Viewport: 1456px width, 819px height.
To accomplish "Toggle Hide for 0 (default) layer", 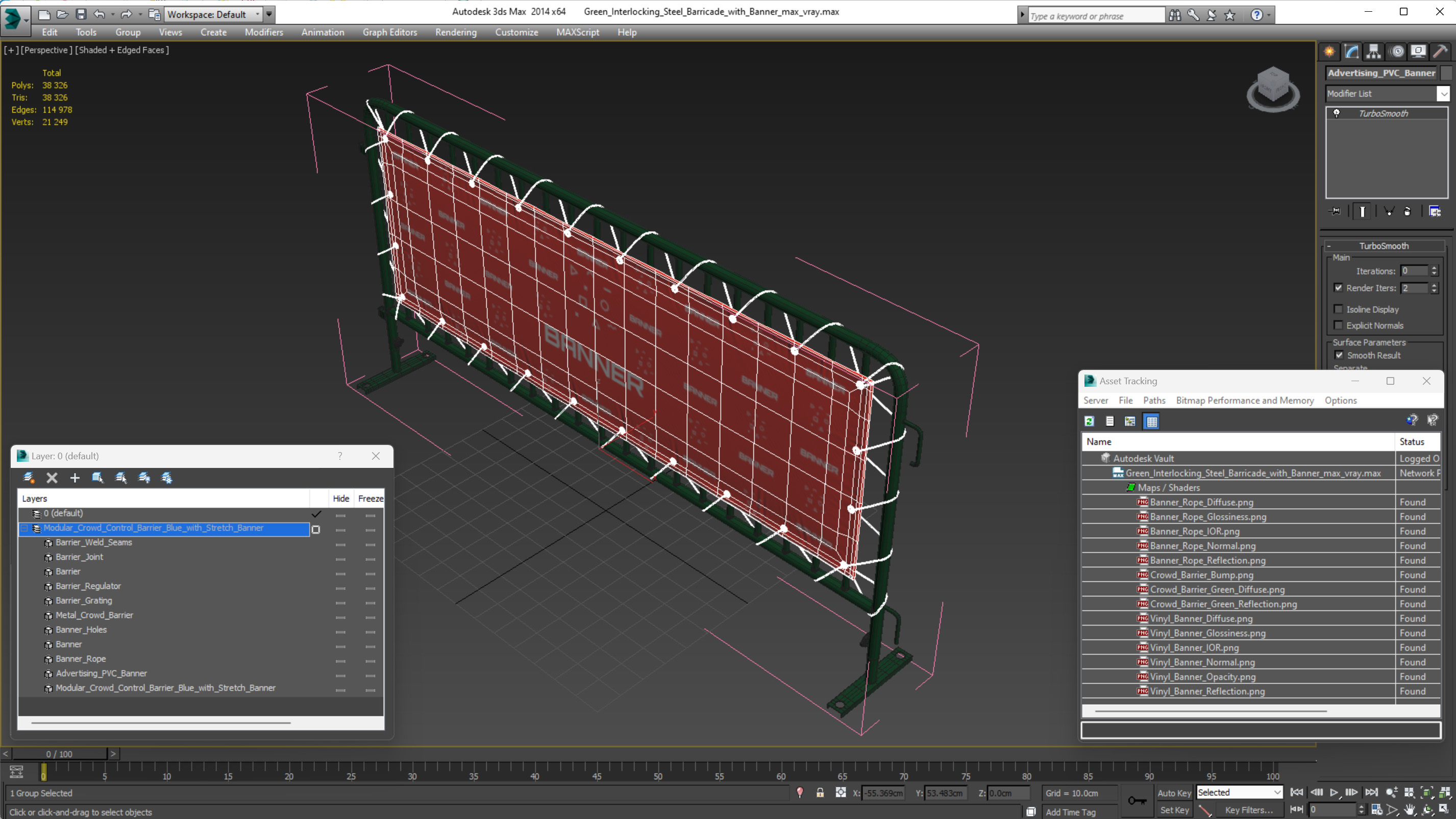I will click(340, 515).
